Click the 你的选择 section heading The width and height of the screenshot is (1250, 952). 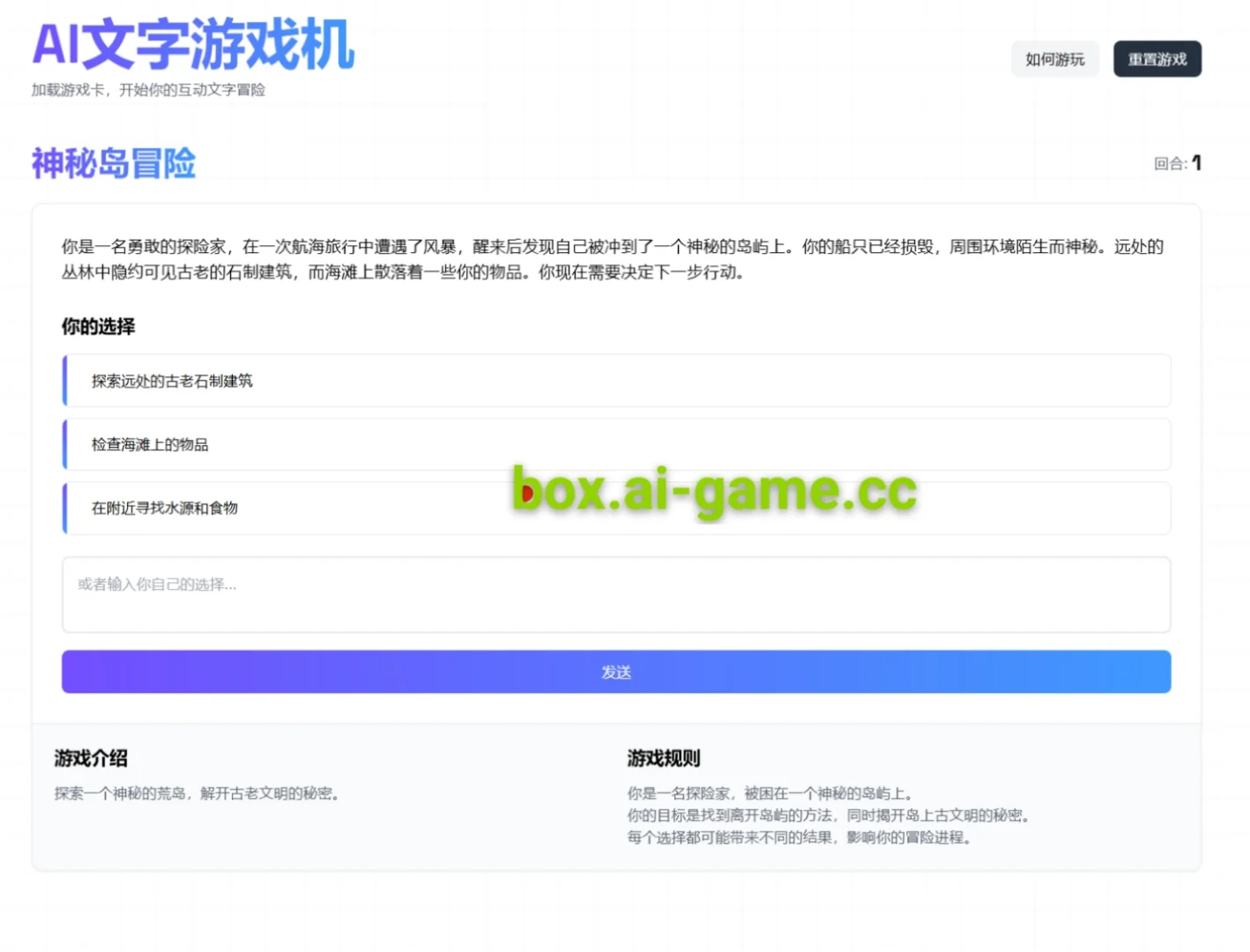click(96, 326)
